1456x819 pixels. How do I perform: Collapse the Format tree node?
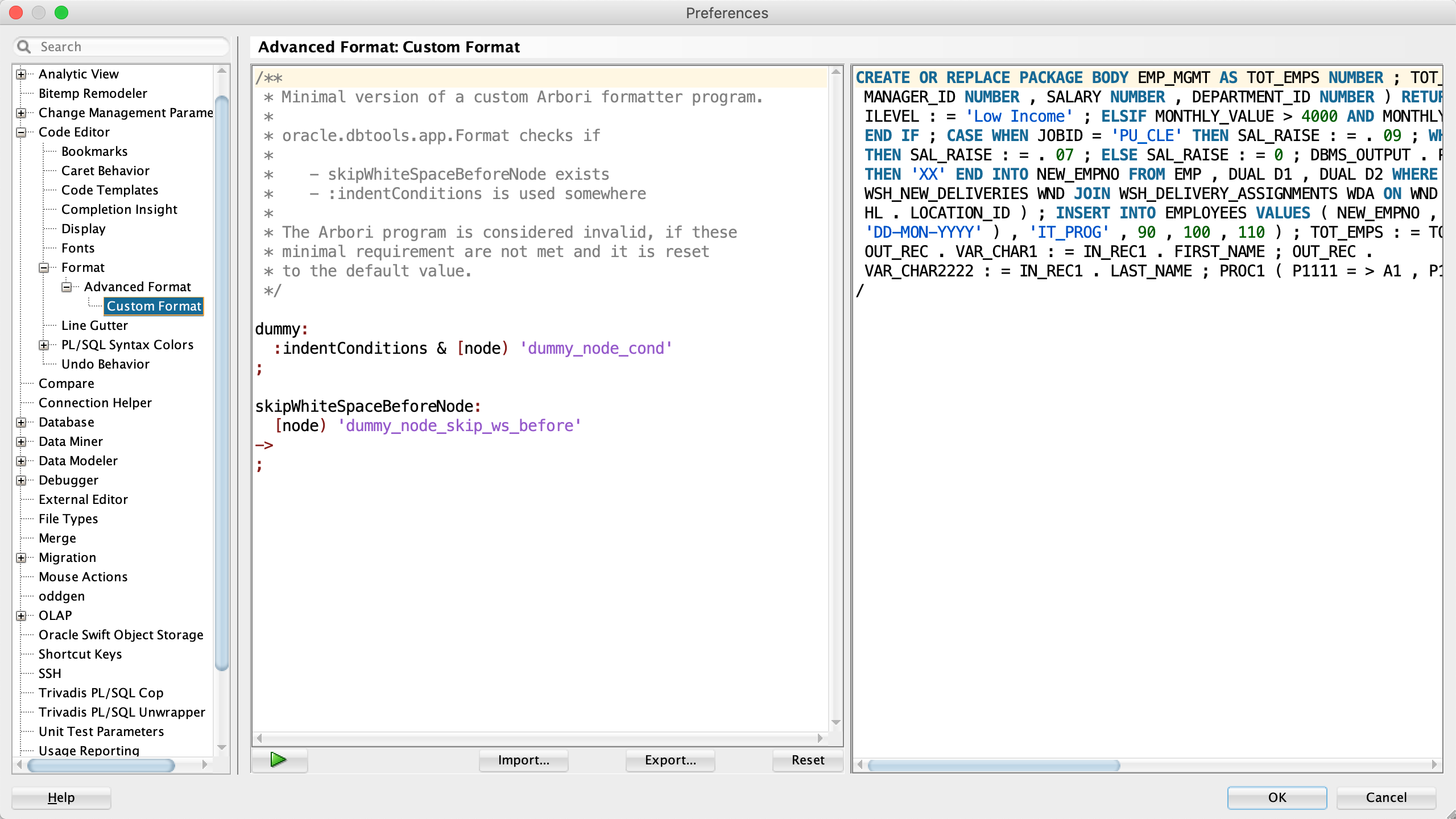44,268
